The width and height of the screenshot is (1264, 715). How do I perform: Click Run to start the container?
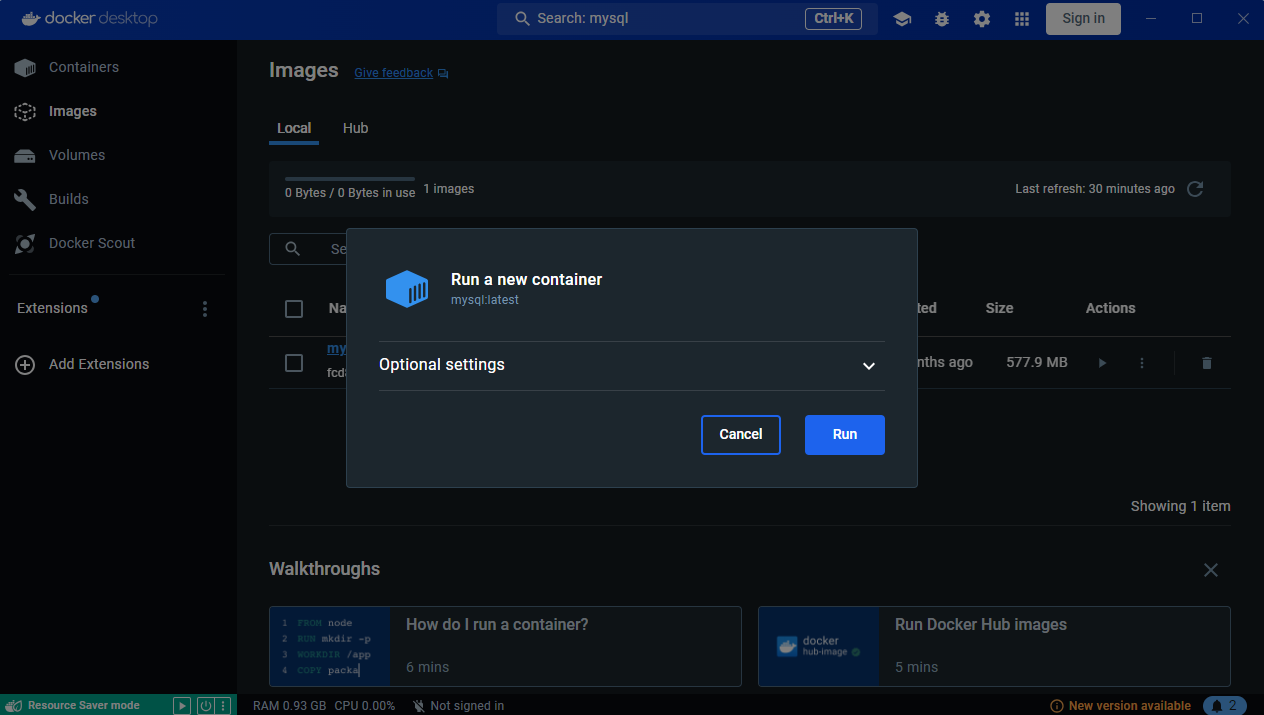pyautogui.click(x=845, y=435)
